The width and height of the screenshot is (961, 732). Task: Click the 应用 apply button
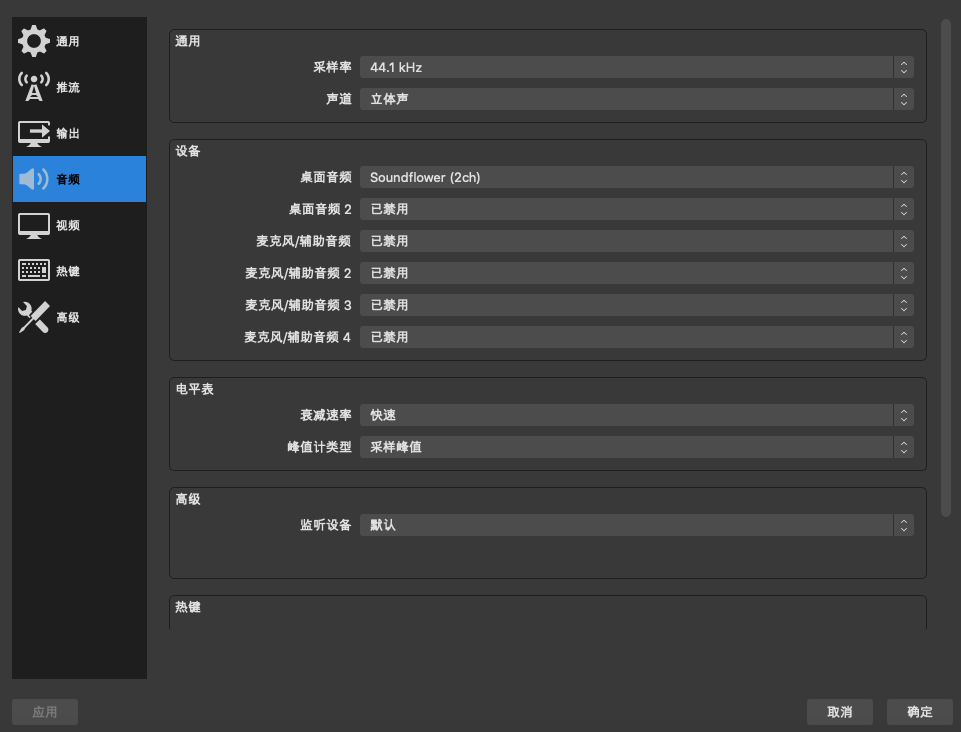click(x=45, y=712)
